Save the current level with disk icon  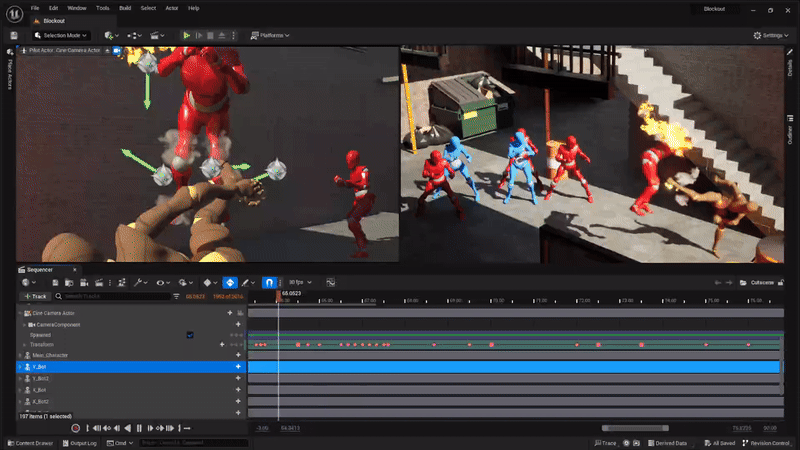point(14,35)
